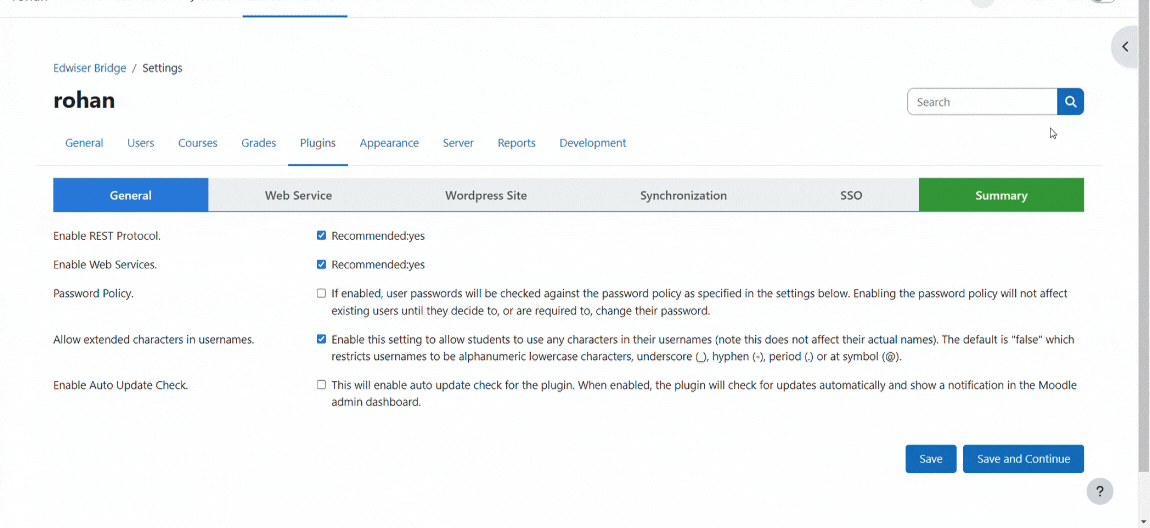1150x528 pixels.
Task: Click the Save button
Action: click(x=931, y=459)
